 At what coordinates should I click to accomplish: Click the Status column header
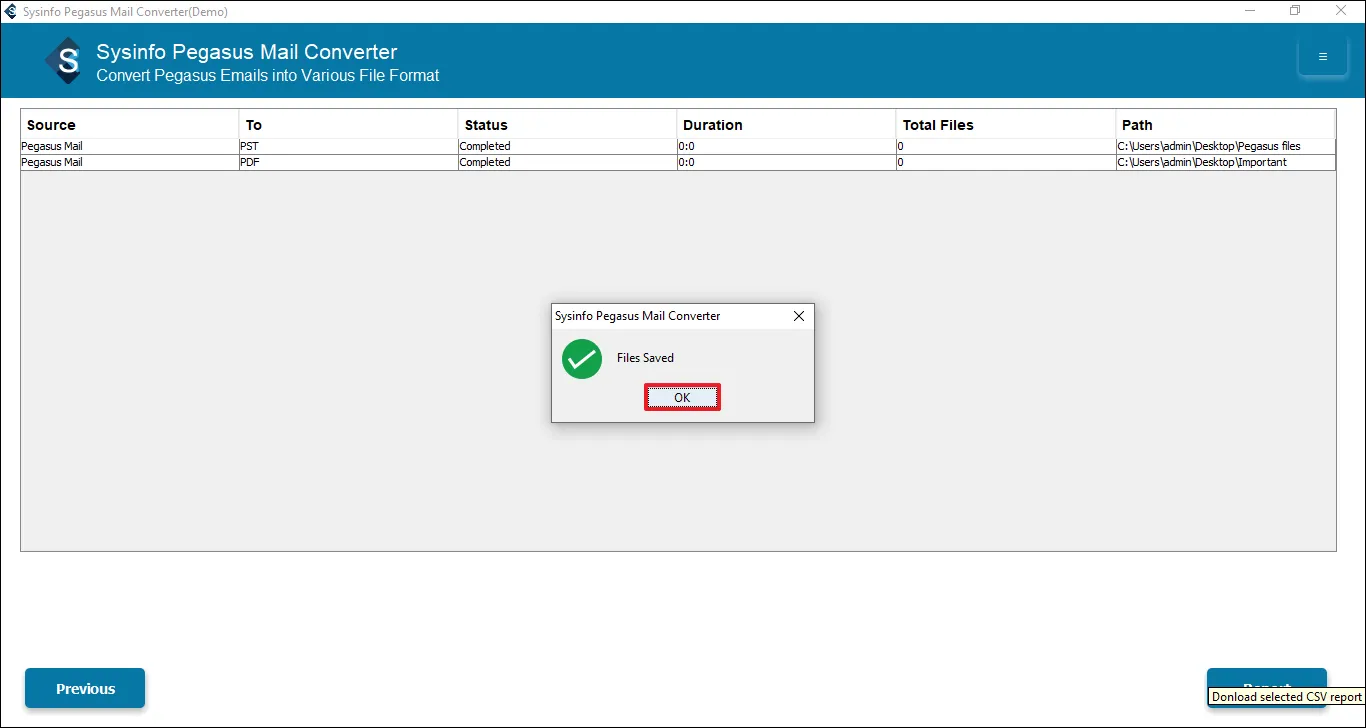click(x=568, y=125)
